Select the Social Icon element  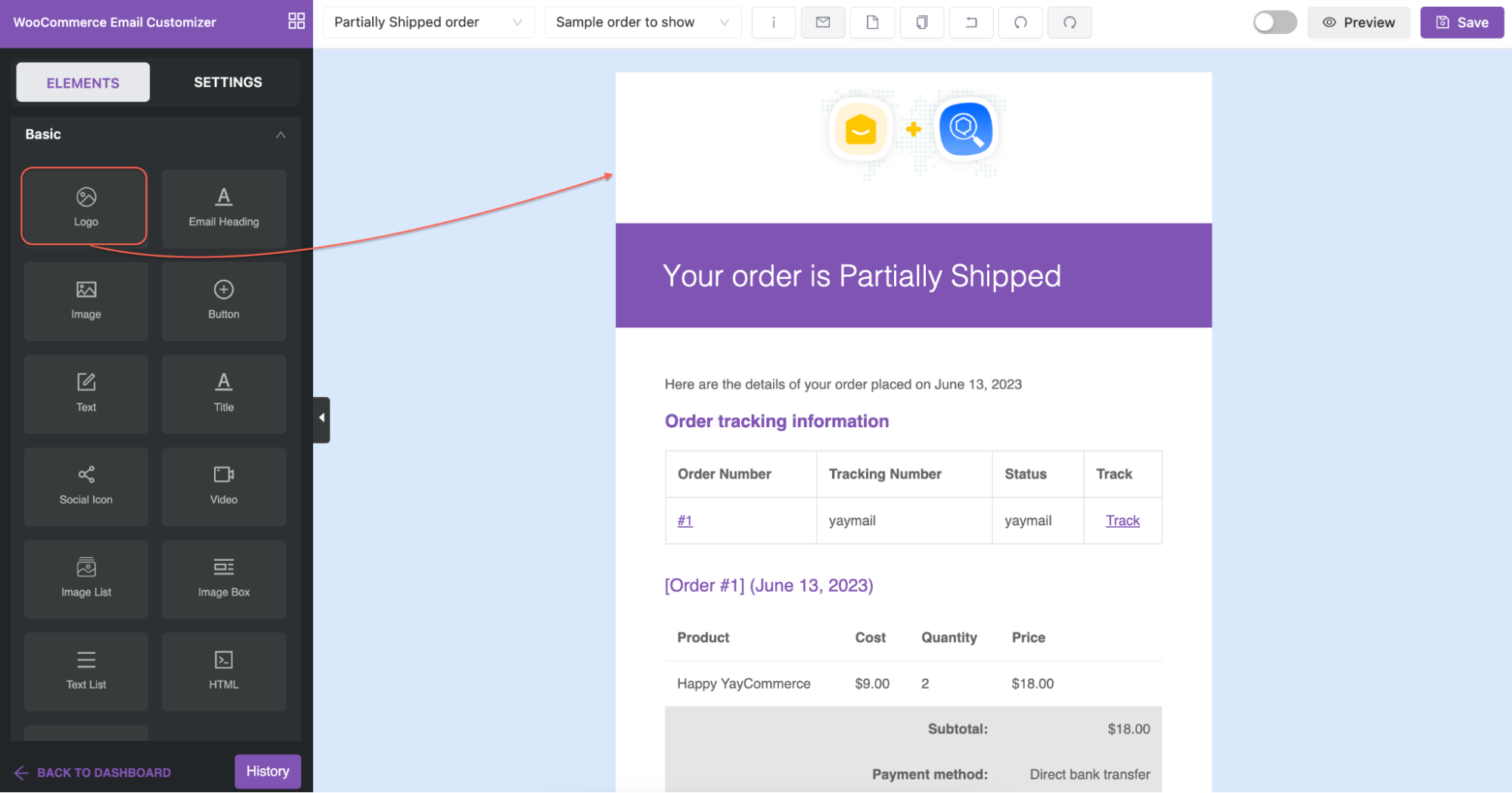(x=86, y=486)
